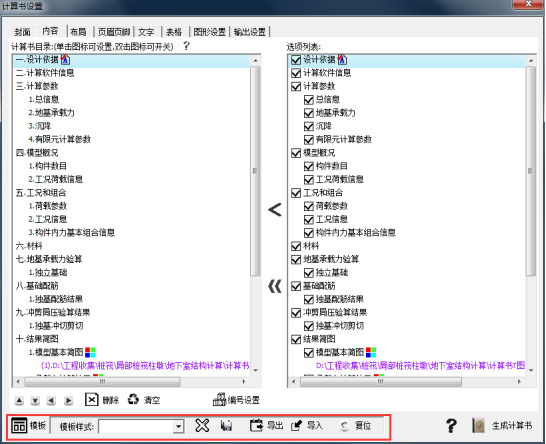Click the save template floppy icon
546x444 pixels.
226,426
